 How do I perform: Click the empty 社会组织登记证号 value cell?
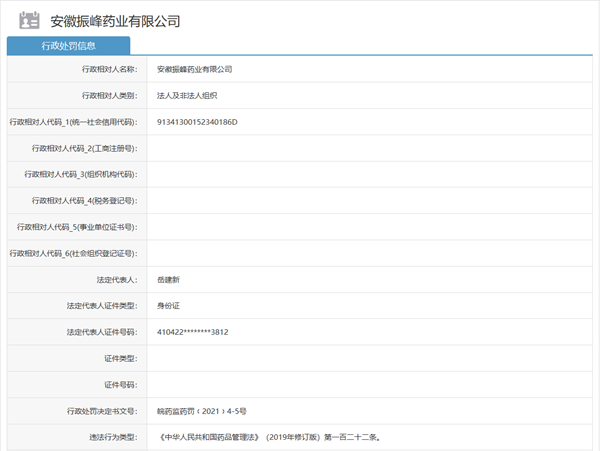tap(370, 253)
